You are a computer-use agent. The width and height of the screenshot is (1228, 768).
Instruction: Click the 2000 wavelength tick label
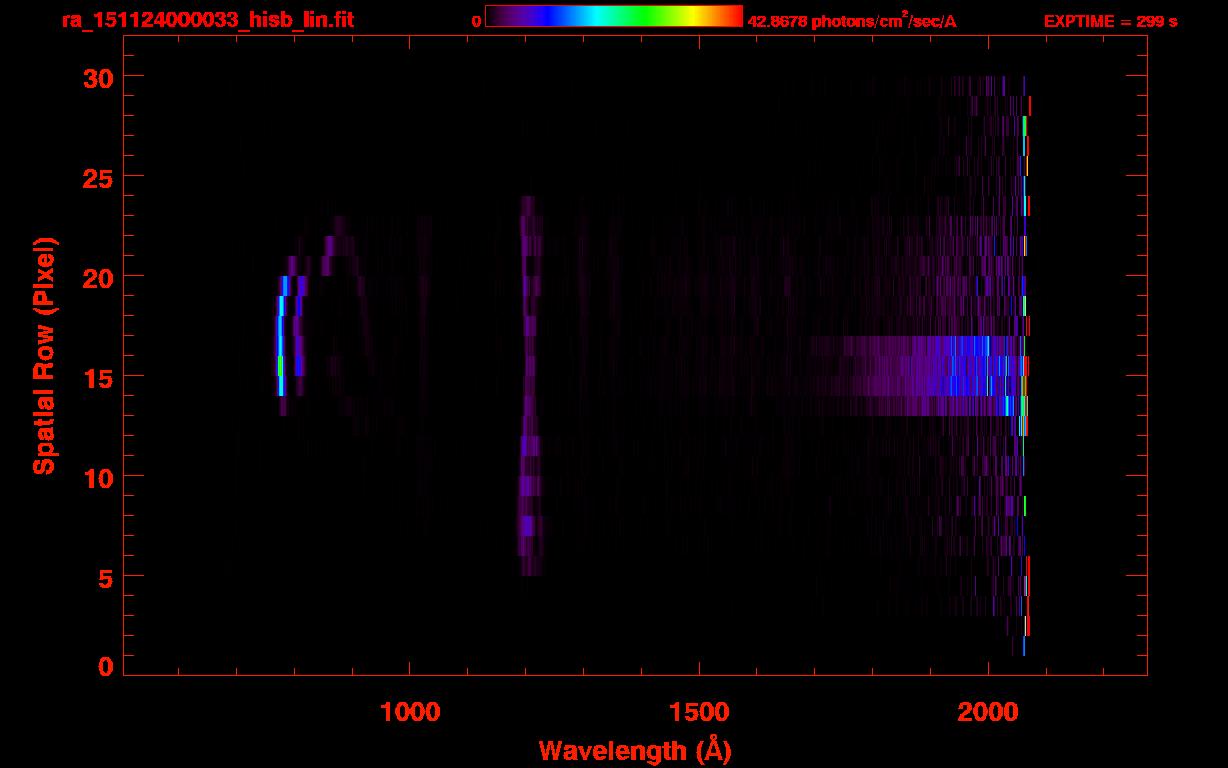click(x=988, y=711)
